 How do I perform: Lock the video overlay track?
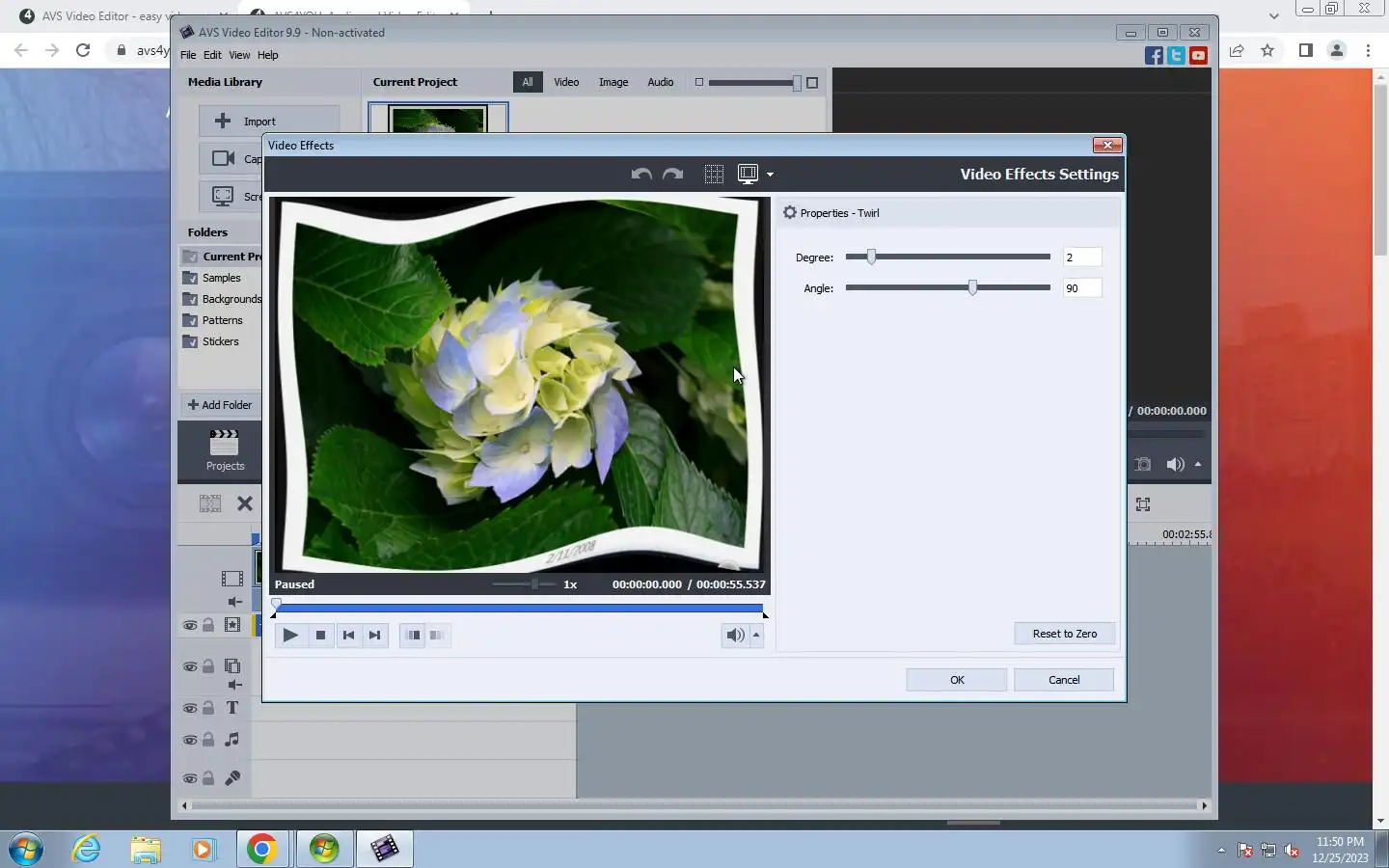point(207,666)
